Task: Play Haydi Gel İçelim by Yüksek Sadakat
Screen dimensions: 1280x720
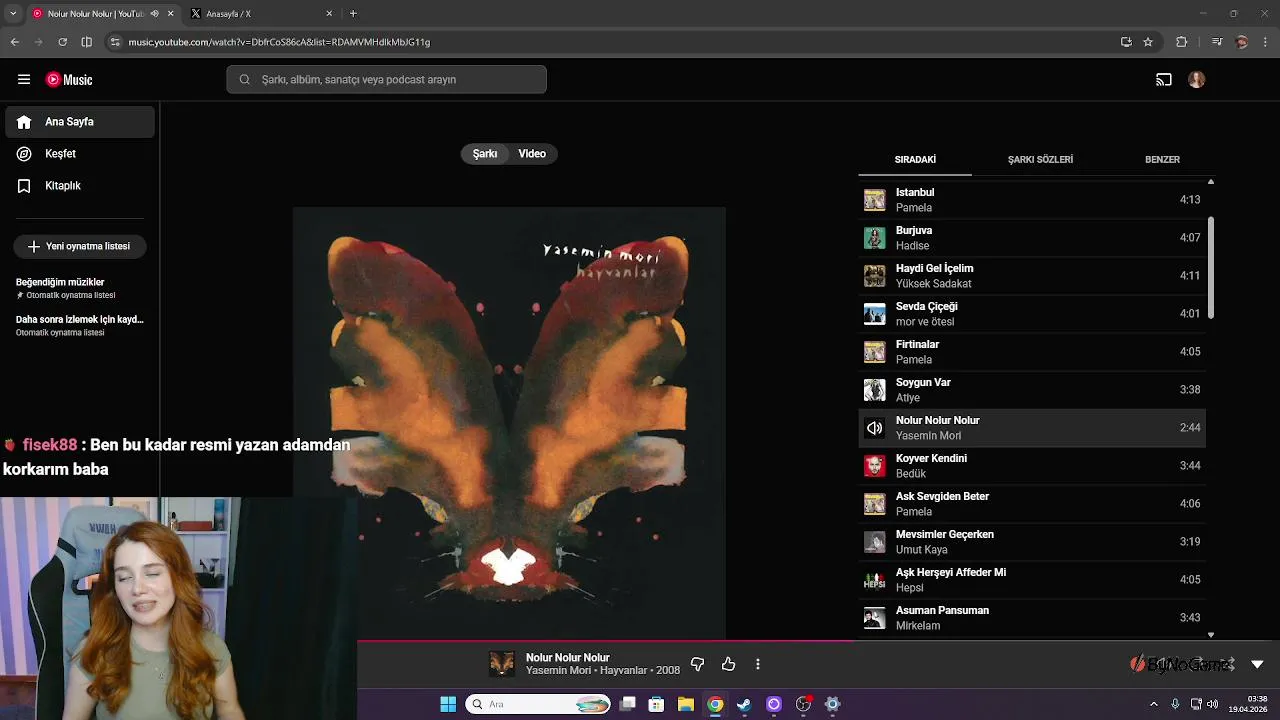Action: [x=1032, y=276]
